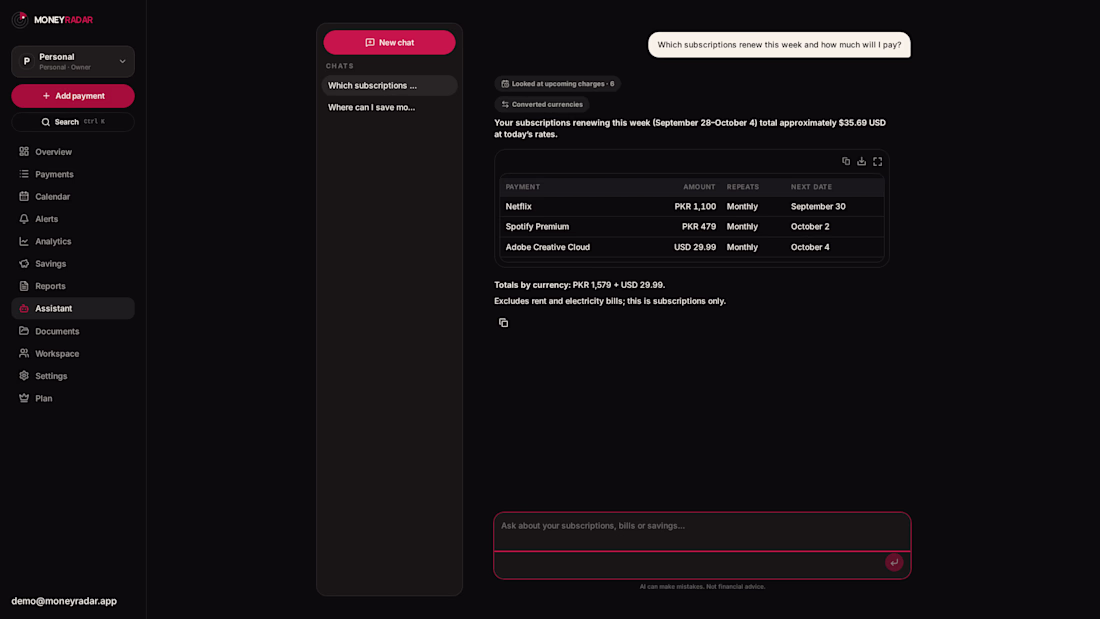1100x619 pixels.
Task: Click the AMOUNT column header
Action: pyautogui.click(x=699, y=187)
